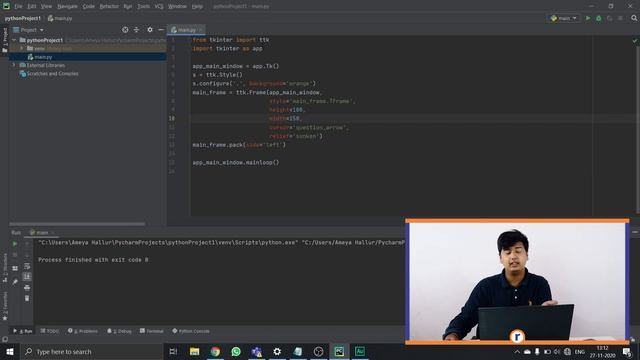Expand the venv folder
The width and height of the screenshot is (640, 360).
tap(22, 48)
